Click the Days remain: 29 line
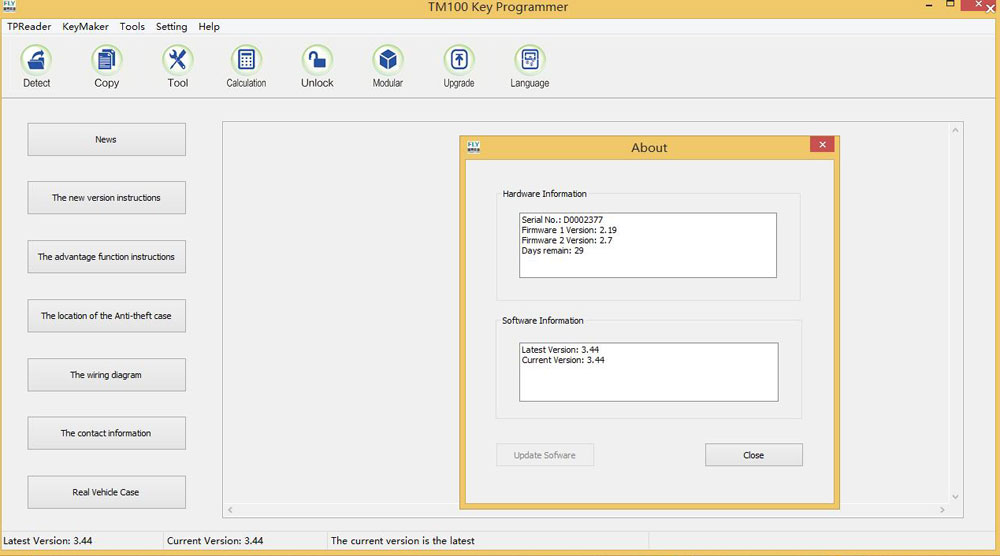 click(x=552, y=251)
